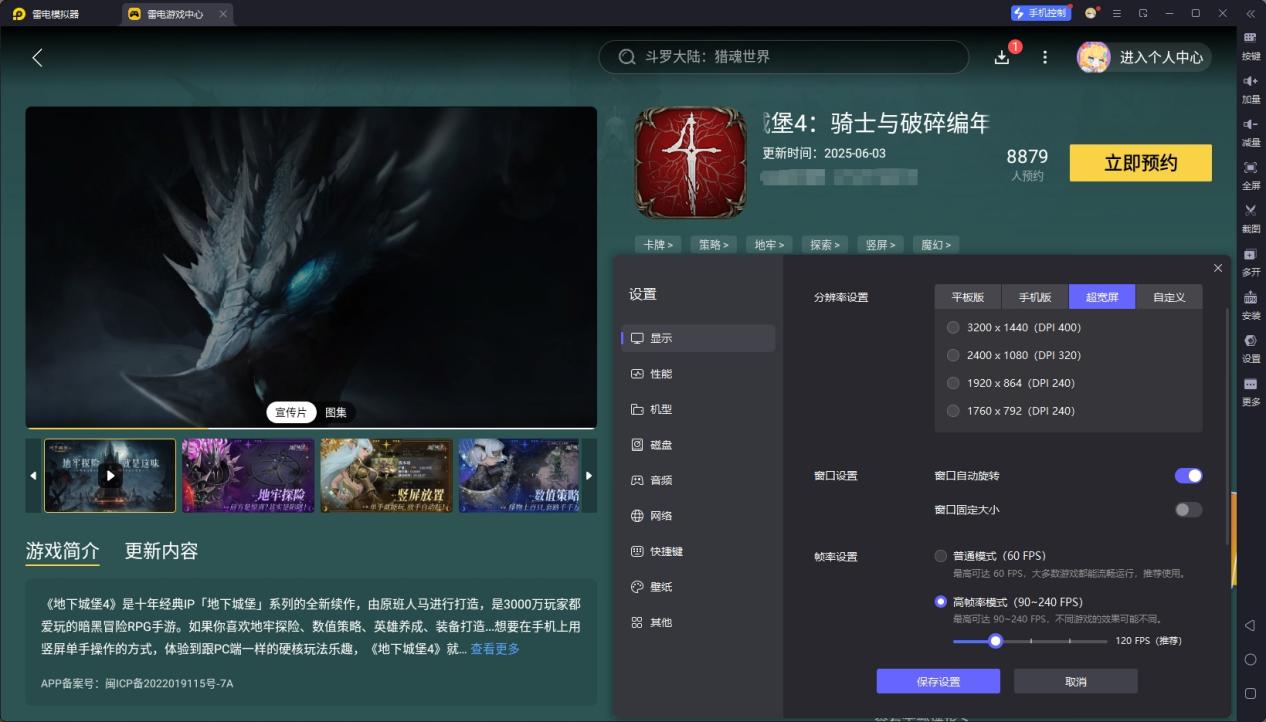Close the settings dialog X
This screenshot has height=722, width=1266.
[1217, 268]
